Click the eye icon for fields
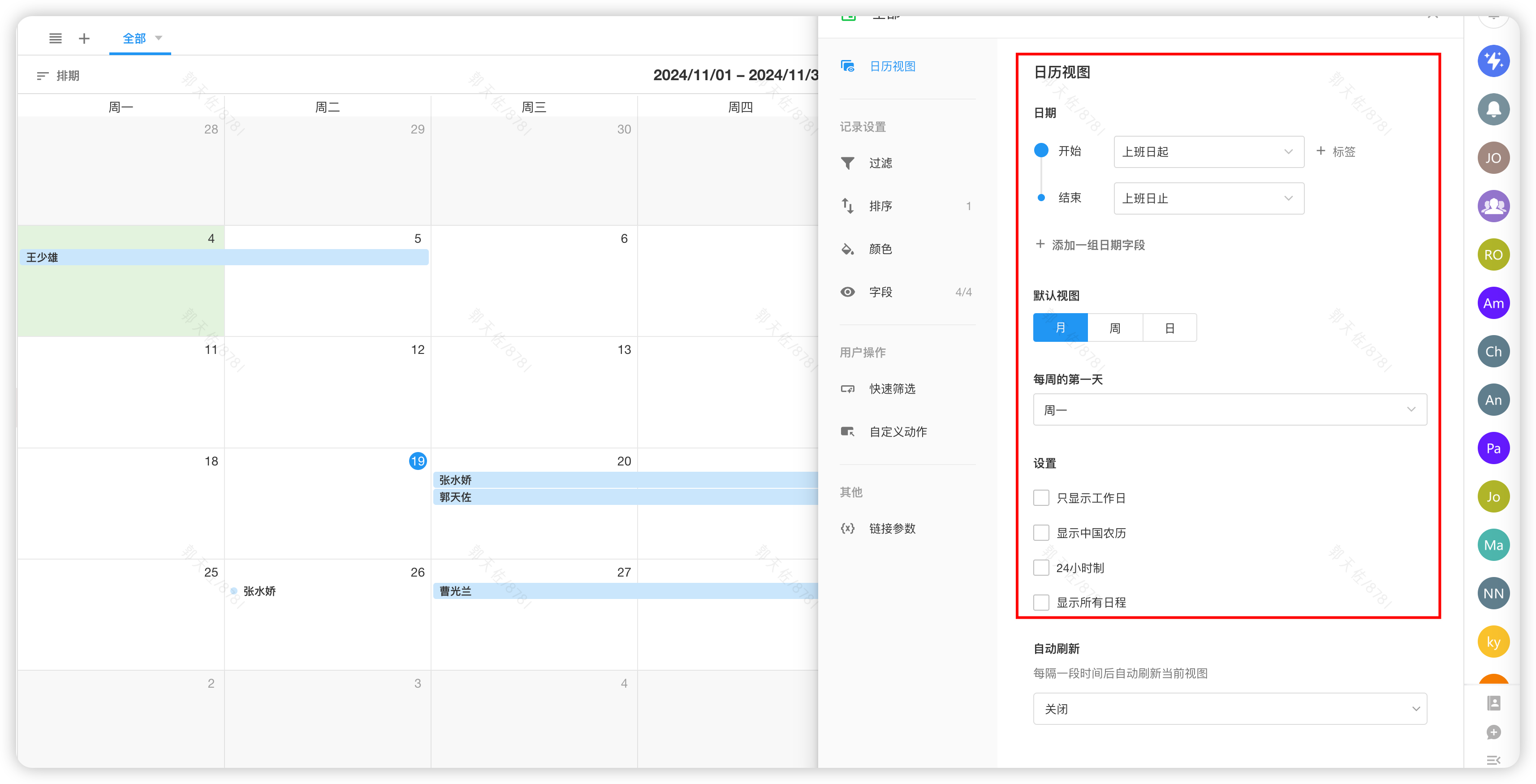Viewport: 1536px width, 784px height. 847,292
